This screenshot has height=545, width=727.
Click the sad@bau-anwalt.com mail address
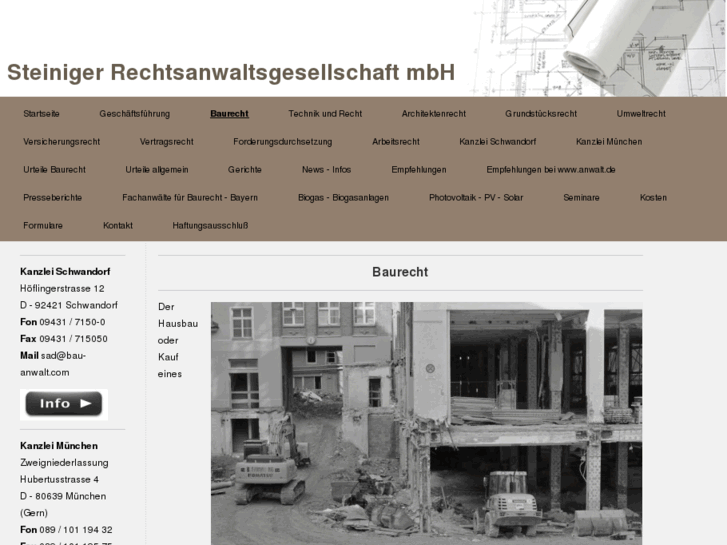[53, 364]
